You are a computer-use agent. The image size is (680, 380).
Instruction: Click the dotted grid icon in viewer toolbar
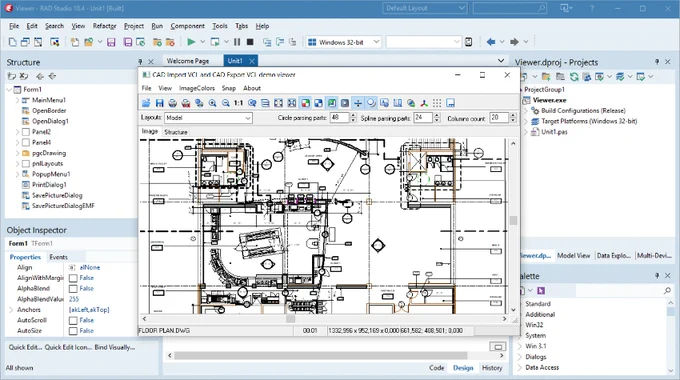click(x=437, y=103)
